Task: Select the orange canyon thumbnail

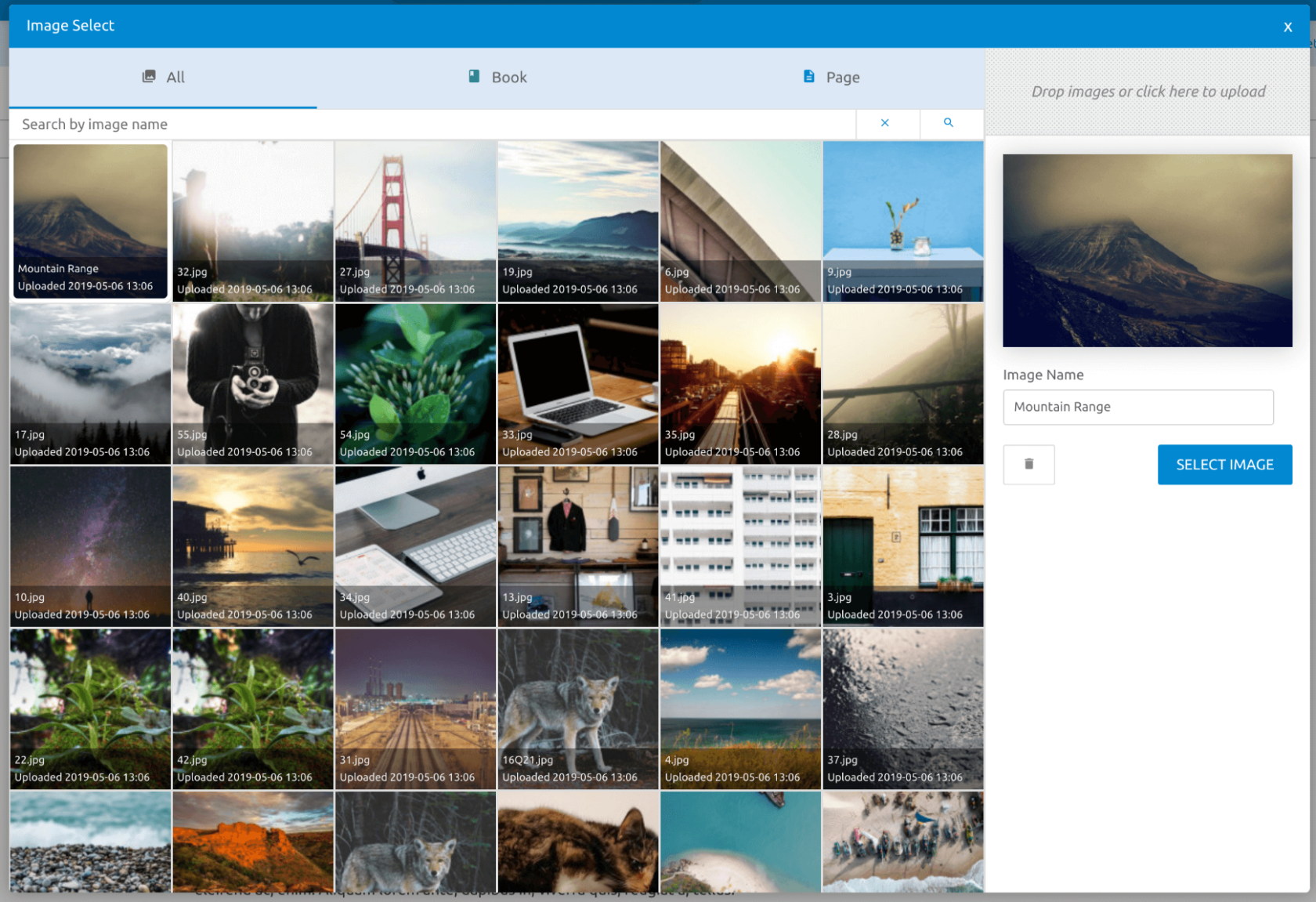Action: point(253,842)
